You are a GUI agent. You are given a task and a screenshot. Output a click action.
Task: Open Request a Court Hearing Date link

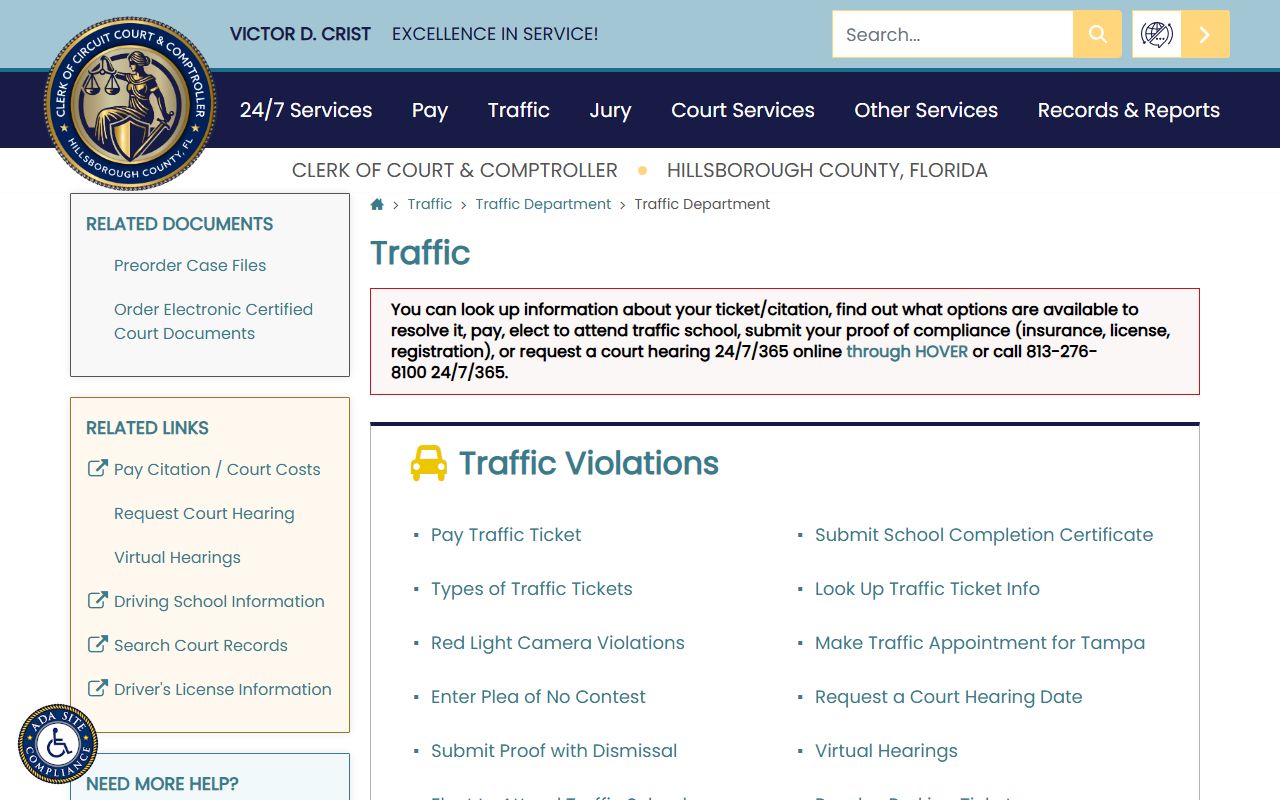pos(948,697)
